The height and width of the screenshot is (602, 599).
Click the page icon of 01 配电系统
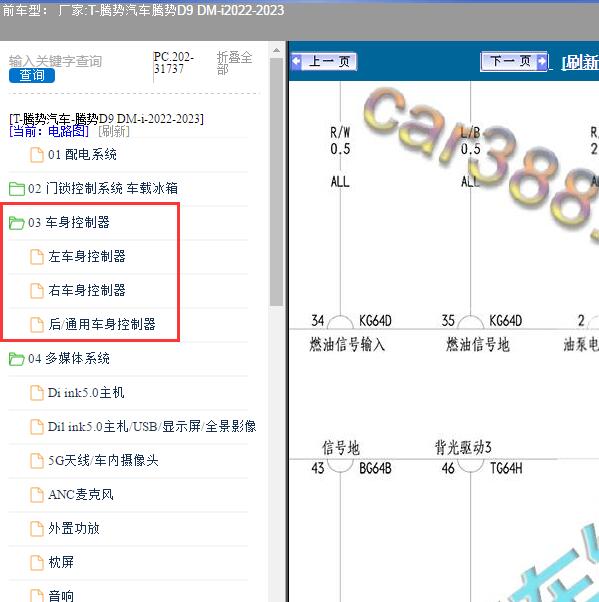[37, 155]
